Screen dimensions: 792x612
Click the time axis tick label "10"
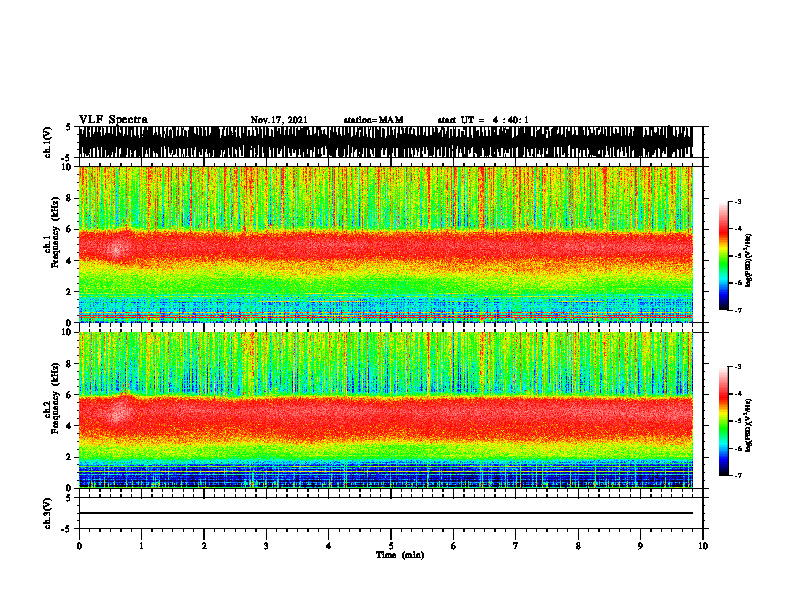click(x=703, y=546)
